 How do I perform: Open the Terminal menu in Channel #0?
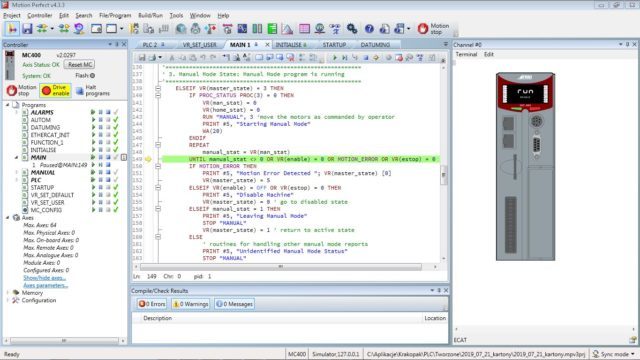[x=466, y=54]
